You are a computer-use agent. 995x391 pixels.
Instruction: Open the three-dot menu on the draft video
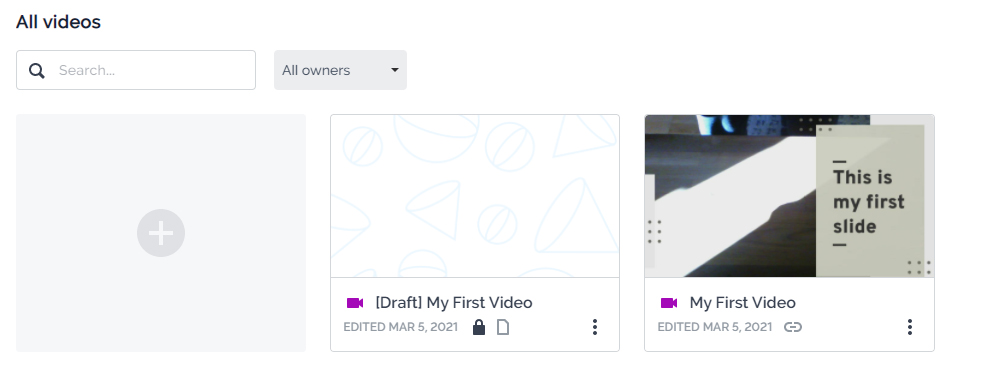[595, 327]
